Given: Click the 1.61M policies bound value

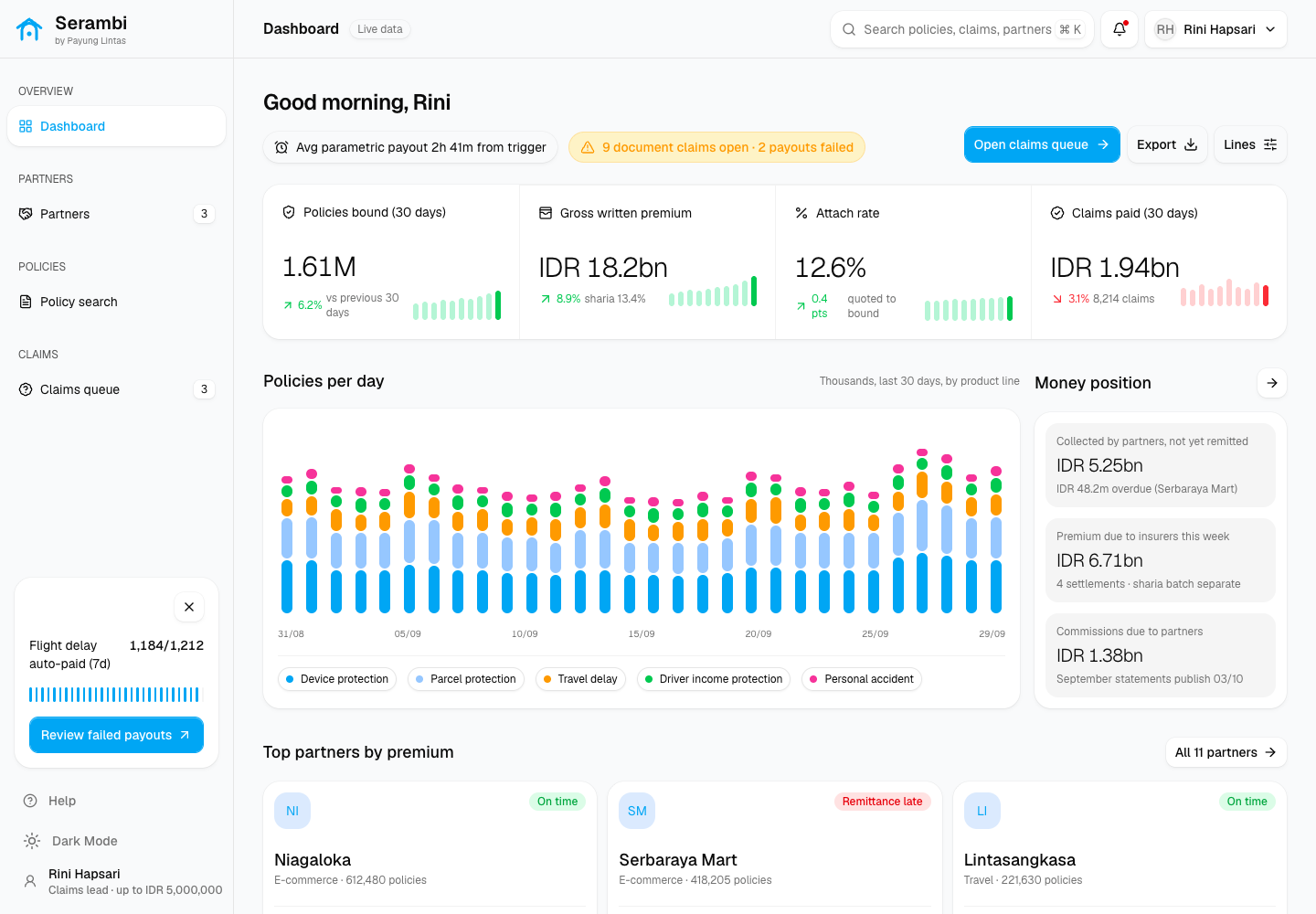Looking at the screenshot, I should (x=319, y=267).
